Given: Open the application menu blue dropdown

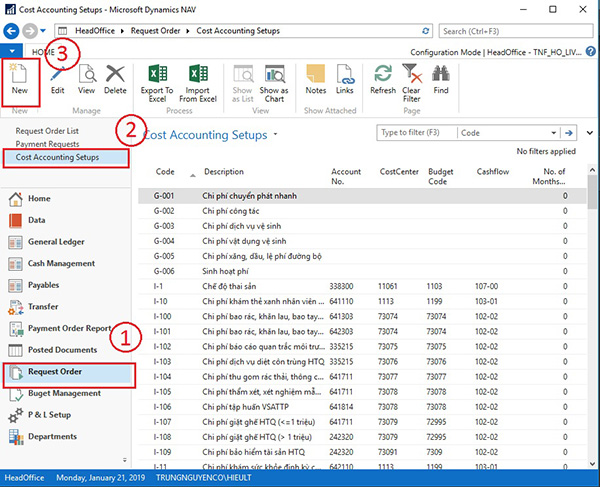Looking at the screenshot, I should [12, 51].
